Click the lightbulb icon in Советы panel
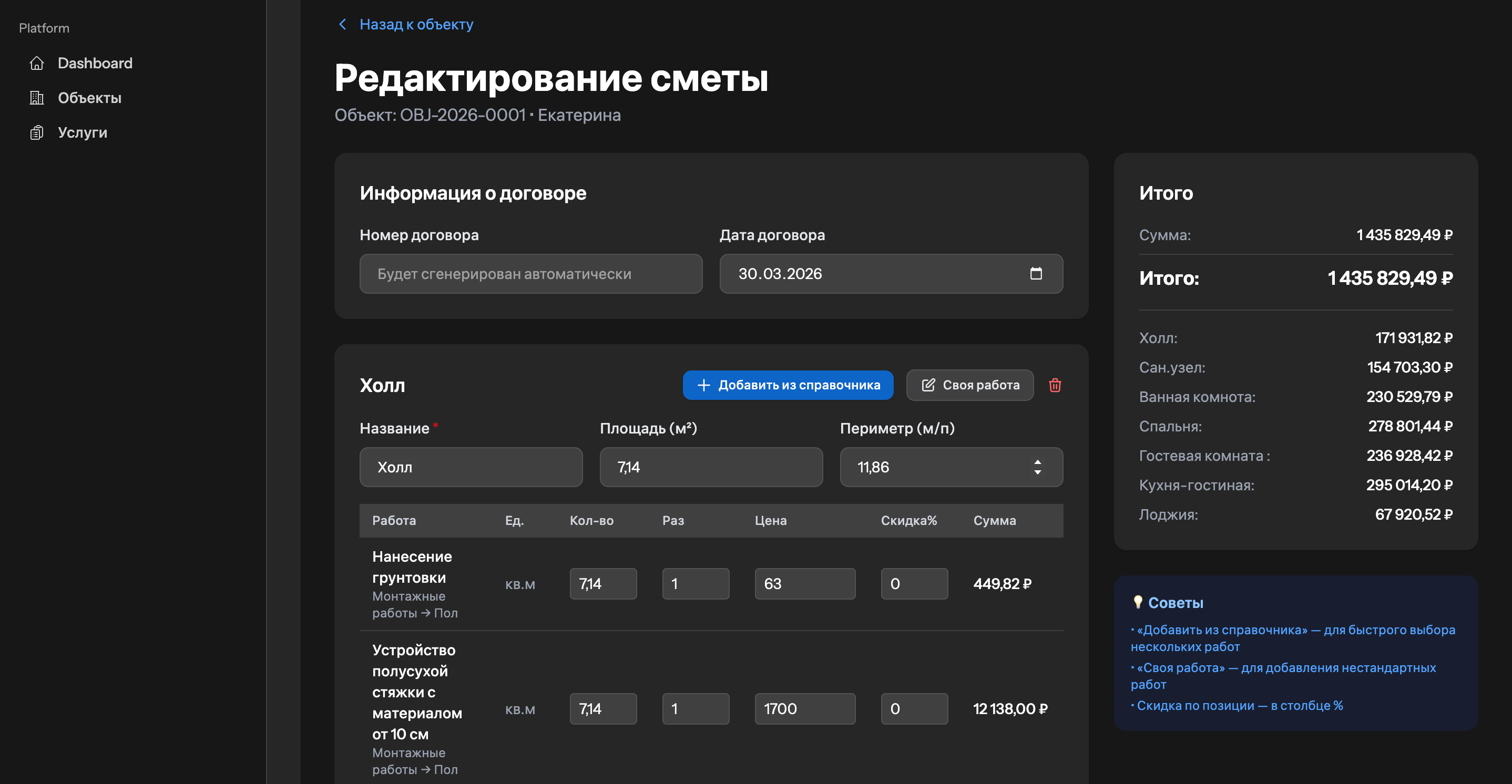 pos(1138,602)
